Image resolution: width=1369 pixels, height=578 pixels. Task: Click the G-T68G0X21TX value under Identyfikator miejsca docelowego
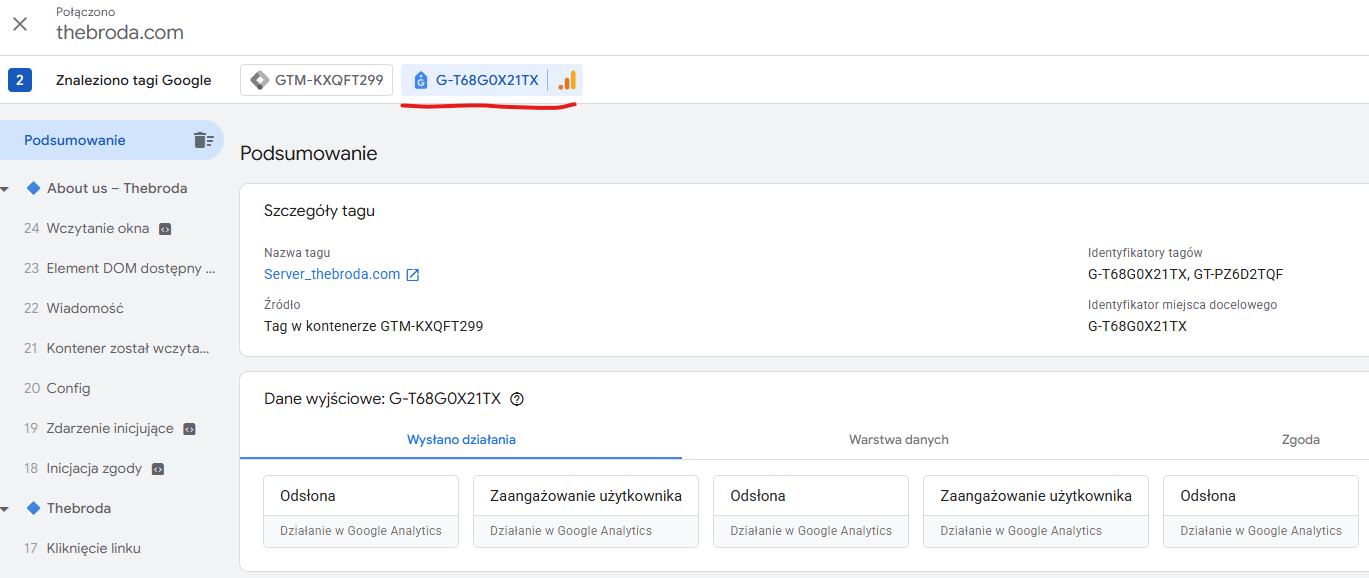(1138, 326)
